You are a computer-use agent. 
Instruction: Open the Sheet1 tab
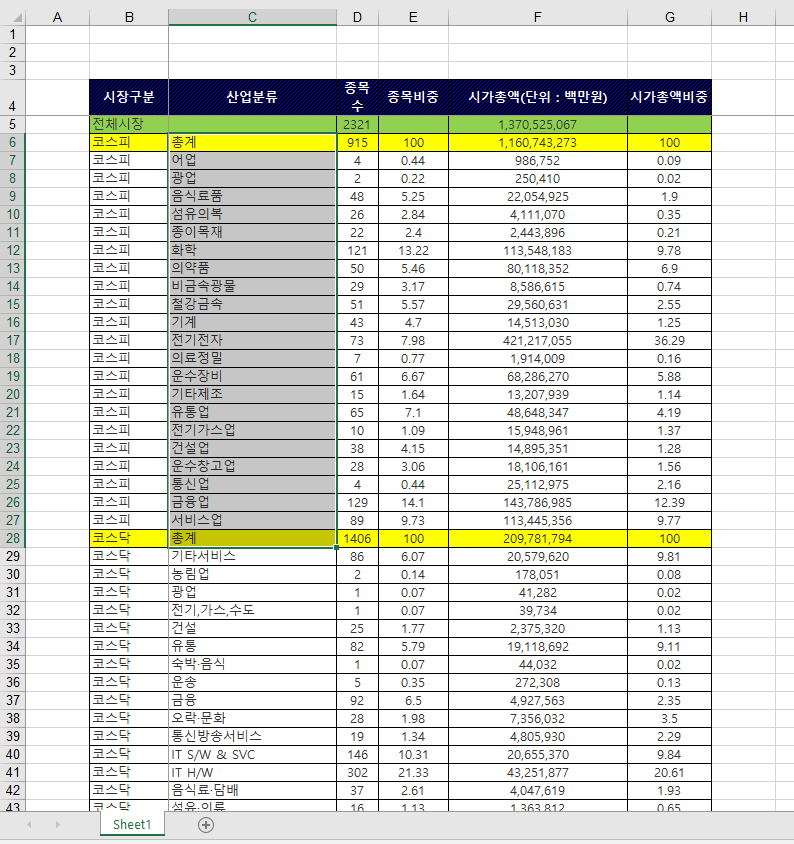(x=132, y=824)
